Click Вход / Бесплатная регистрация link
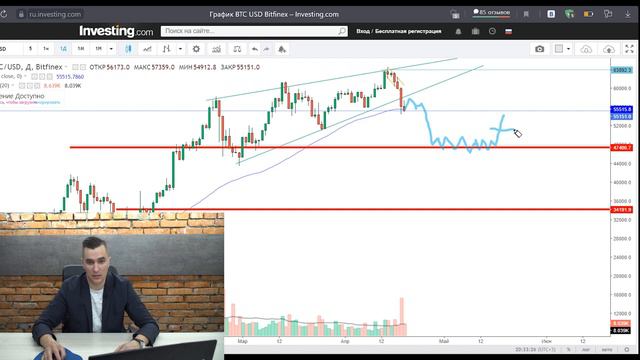The image size is (640, 360). (399, 31)
